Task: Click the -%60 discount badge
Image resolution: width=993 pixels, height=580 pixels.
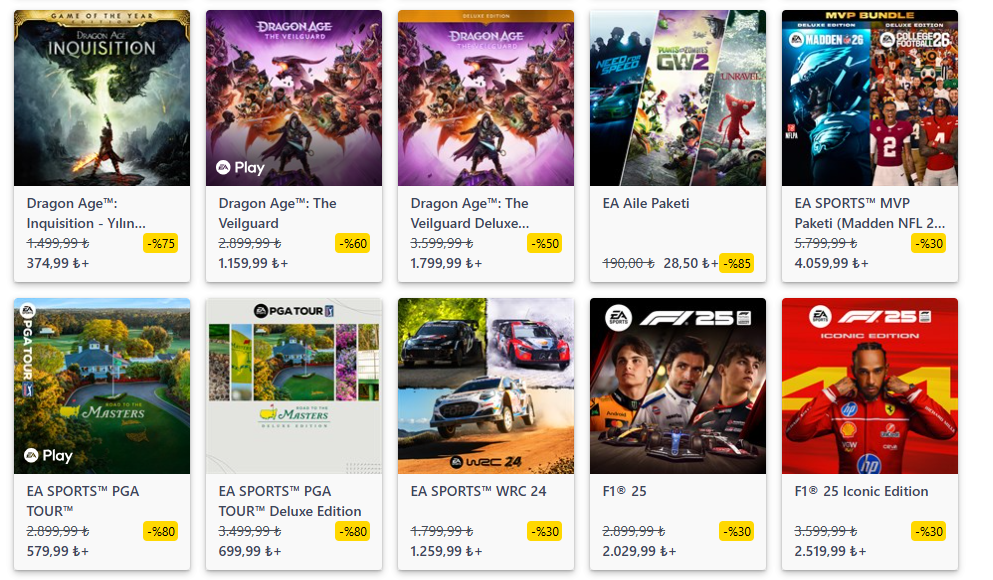Action: click(x=352, y=243)
